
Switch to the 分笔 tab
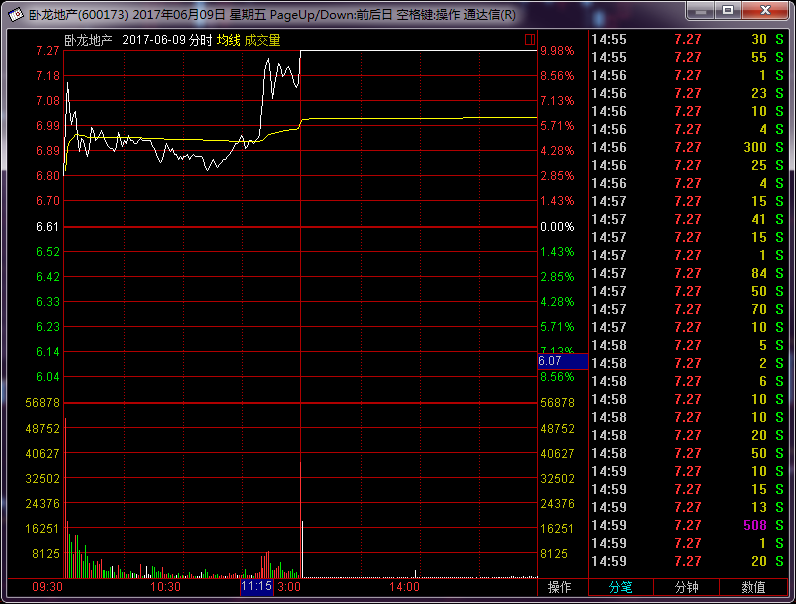620,587
